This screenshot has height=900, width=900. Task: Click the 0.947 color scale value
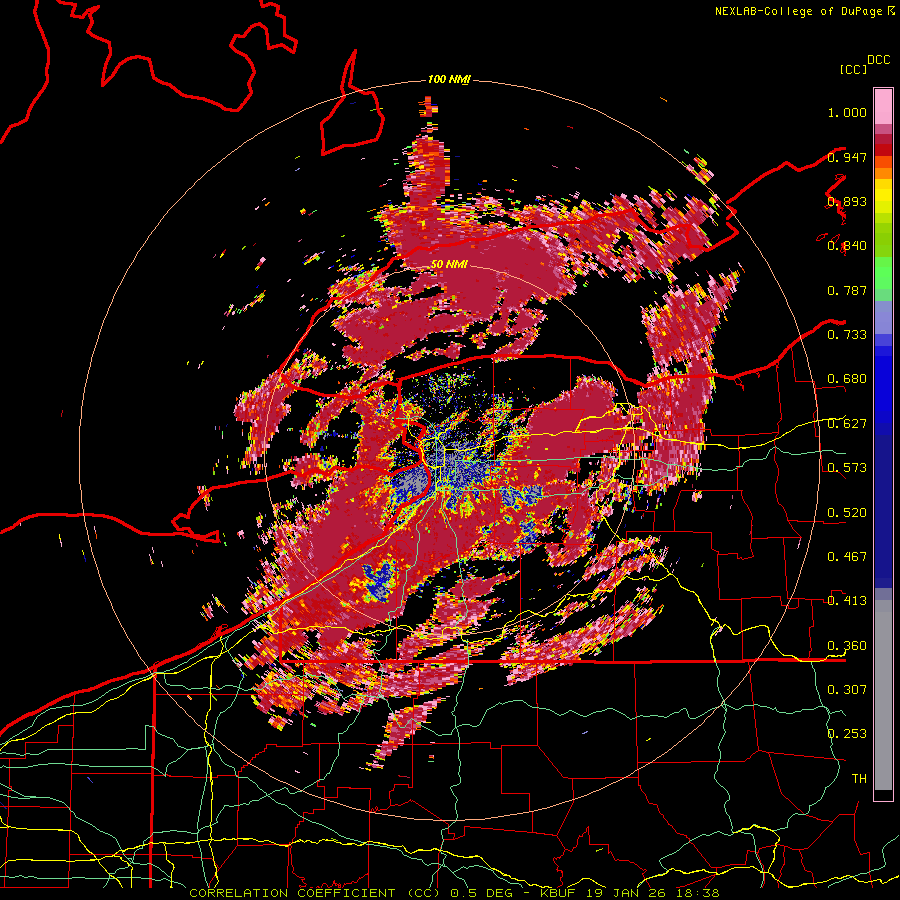click(x=847, y=157)
